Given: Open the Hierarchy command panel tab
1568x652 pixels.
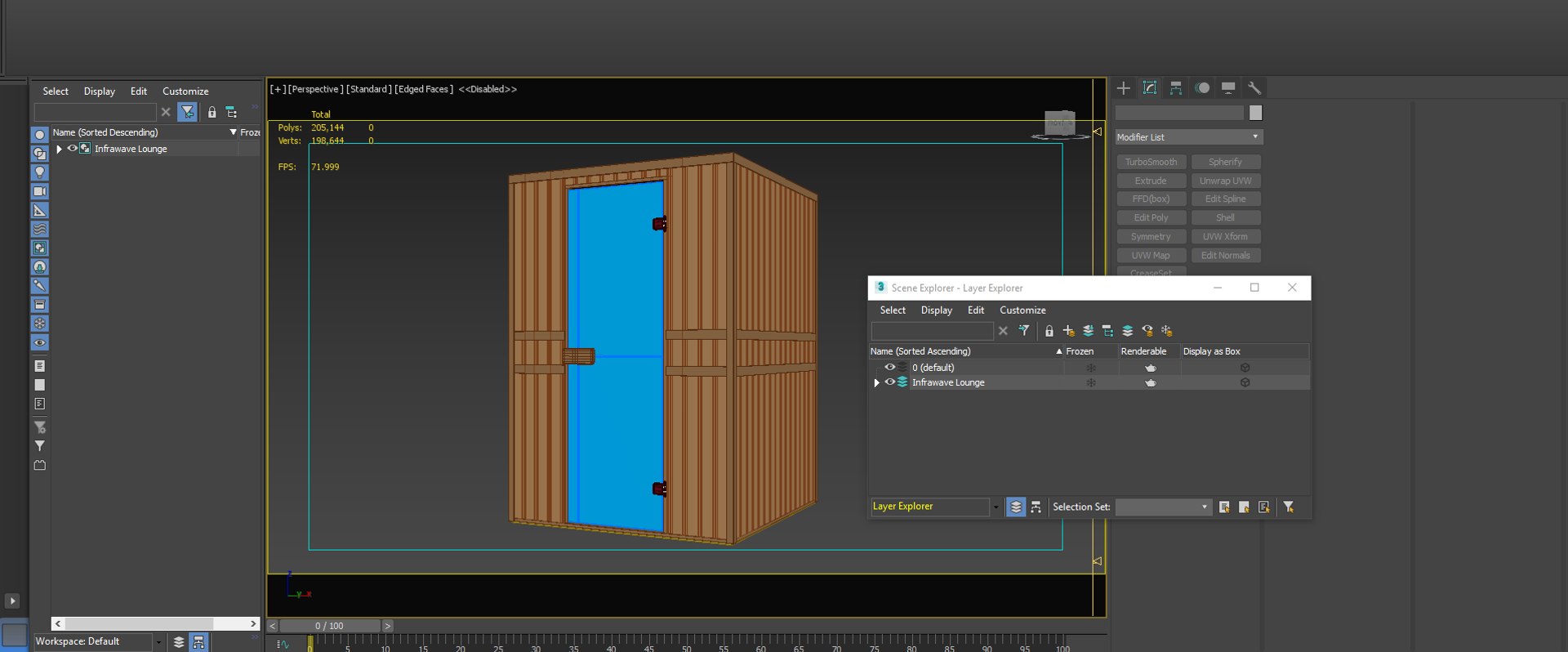Looking at the screenshot, I should point(1176,88).
